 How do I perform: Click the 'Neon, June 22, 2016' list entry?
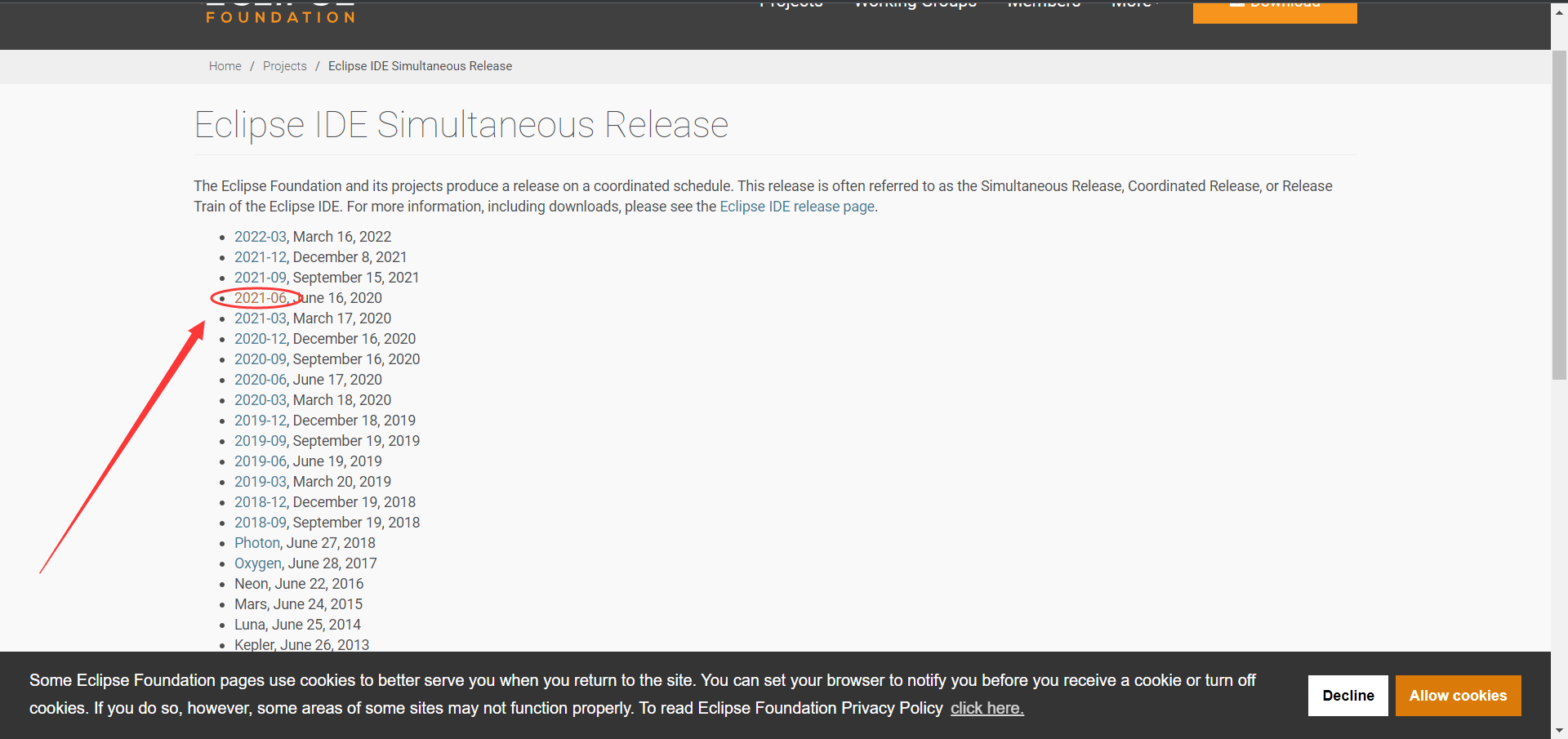pos(299,584)
